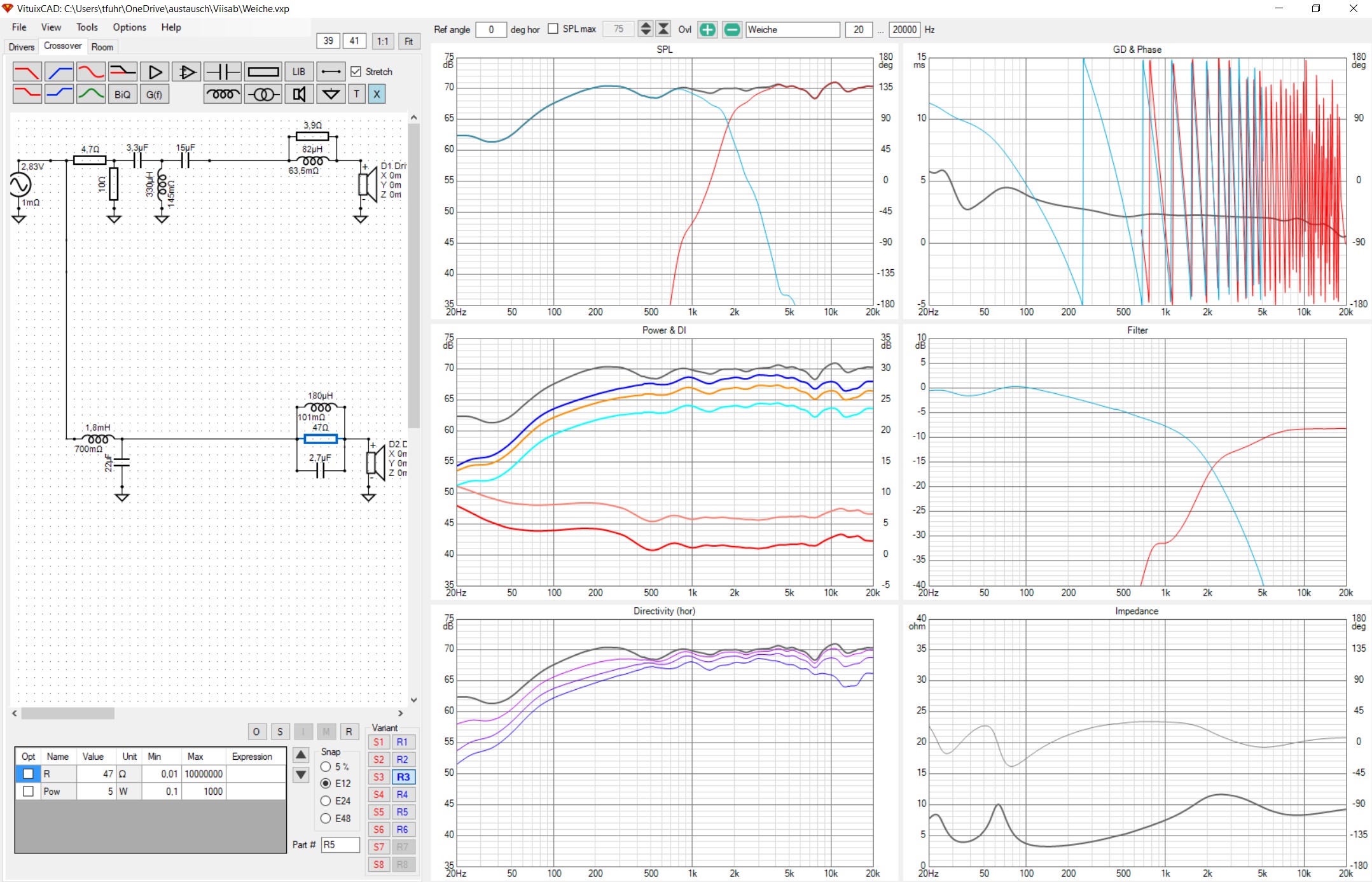Move parameter down with the down arrow

tap(301, 775)
